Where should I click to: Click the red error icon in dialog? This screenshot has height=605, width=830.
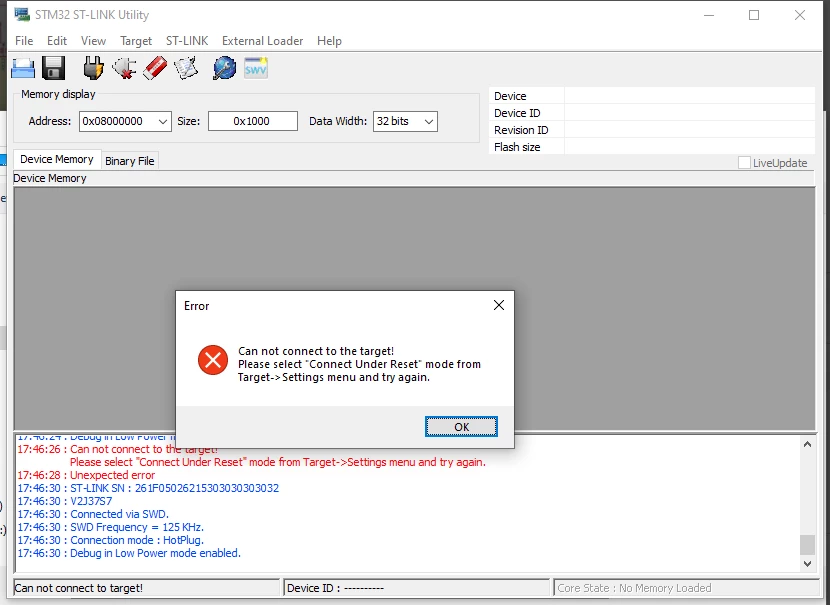[213, 360]
